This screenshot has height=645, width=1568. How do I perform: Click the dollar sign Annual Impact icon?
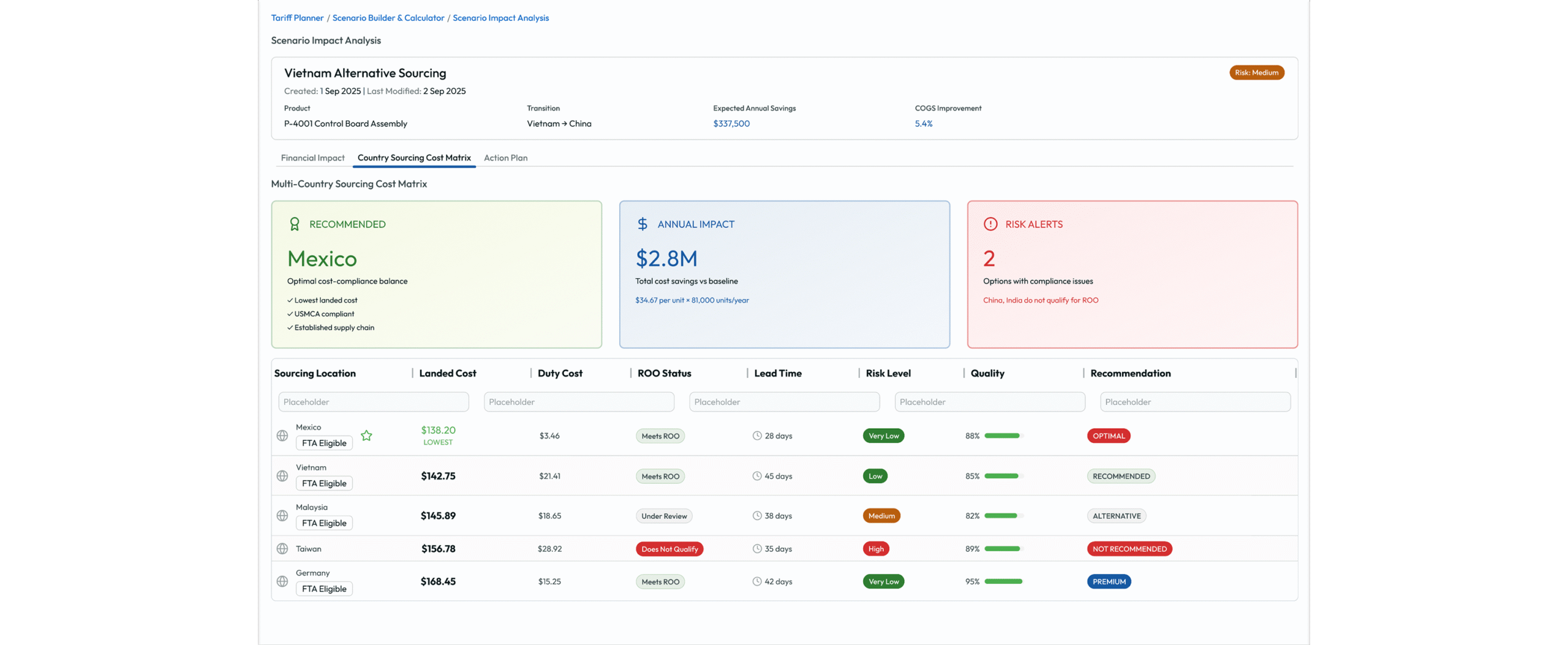point(642,224)
